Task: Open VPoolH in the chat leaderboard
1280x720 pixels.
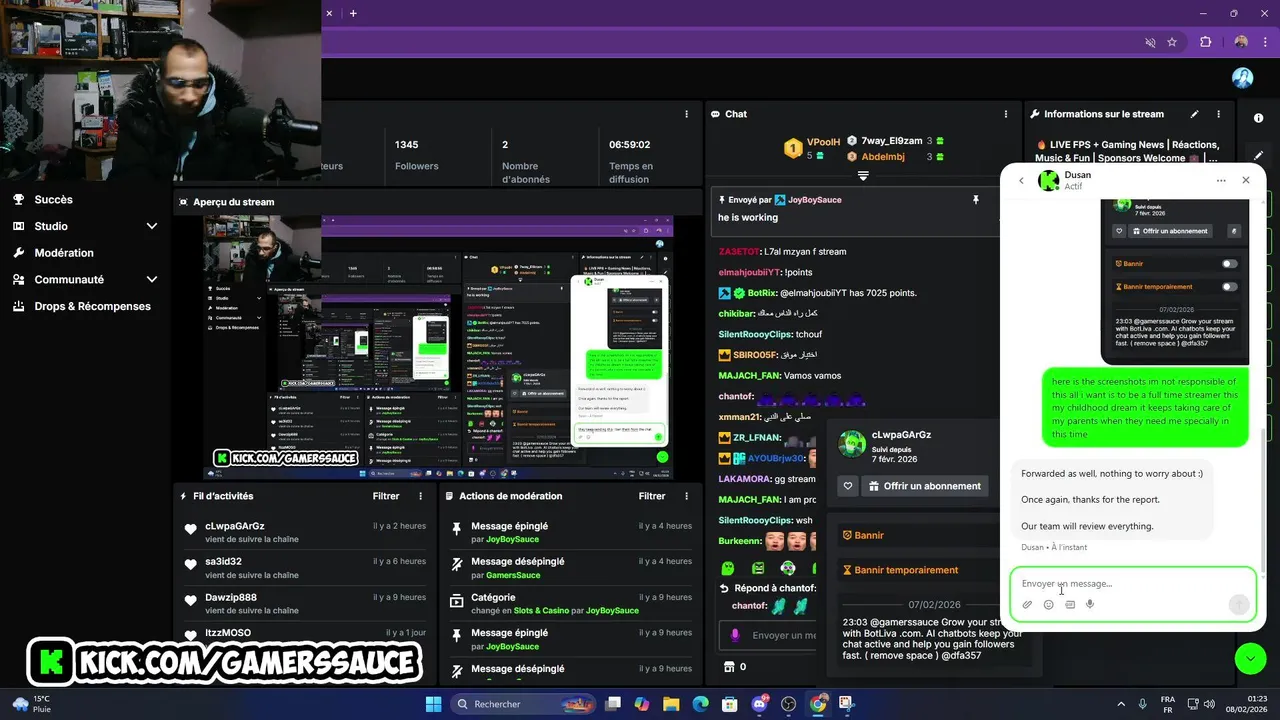Action: (x=823, y=142)
